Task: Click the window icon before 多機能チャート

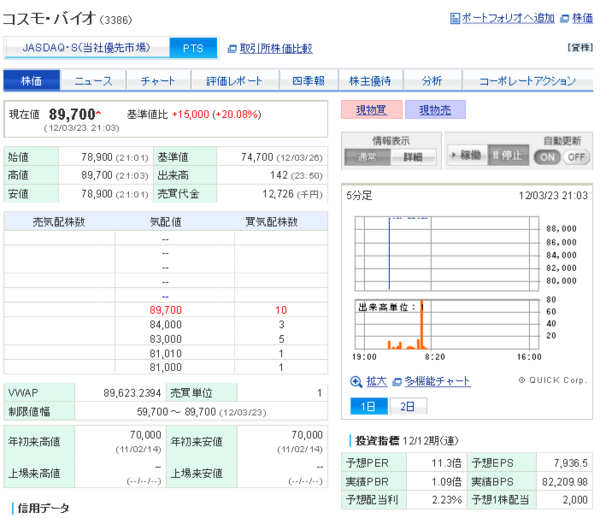Action: [398, 382]
